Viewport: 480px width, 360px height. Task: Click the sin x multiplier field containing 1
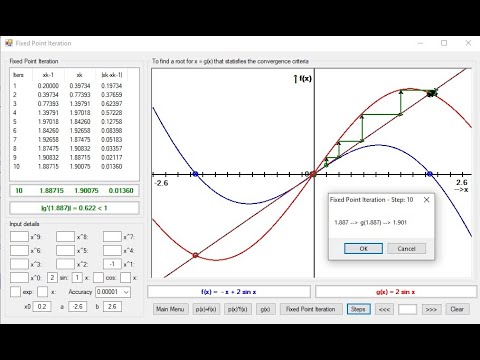point(77,277)
